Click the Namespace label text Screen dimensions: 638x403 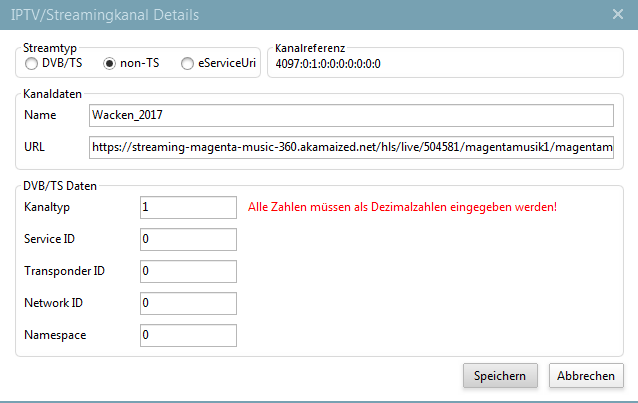(x=55, y=336)
